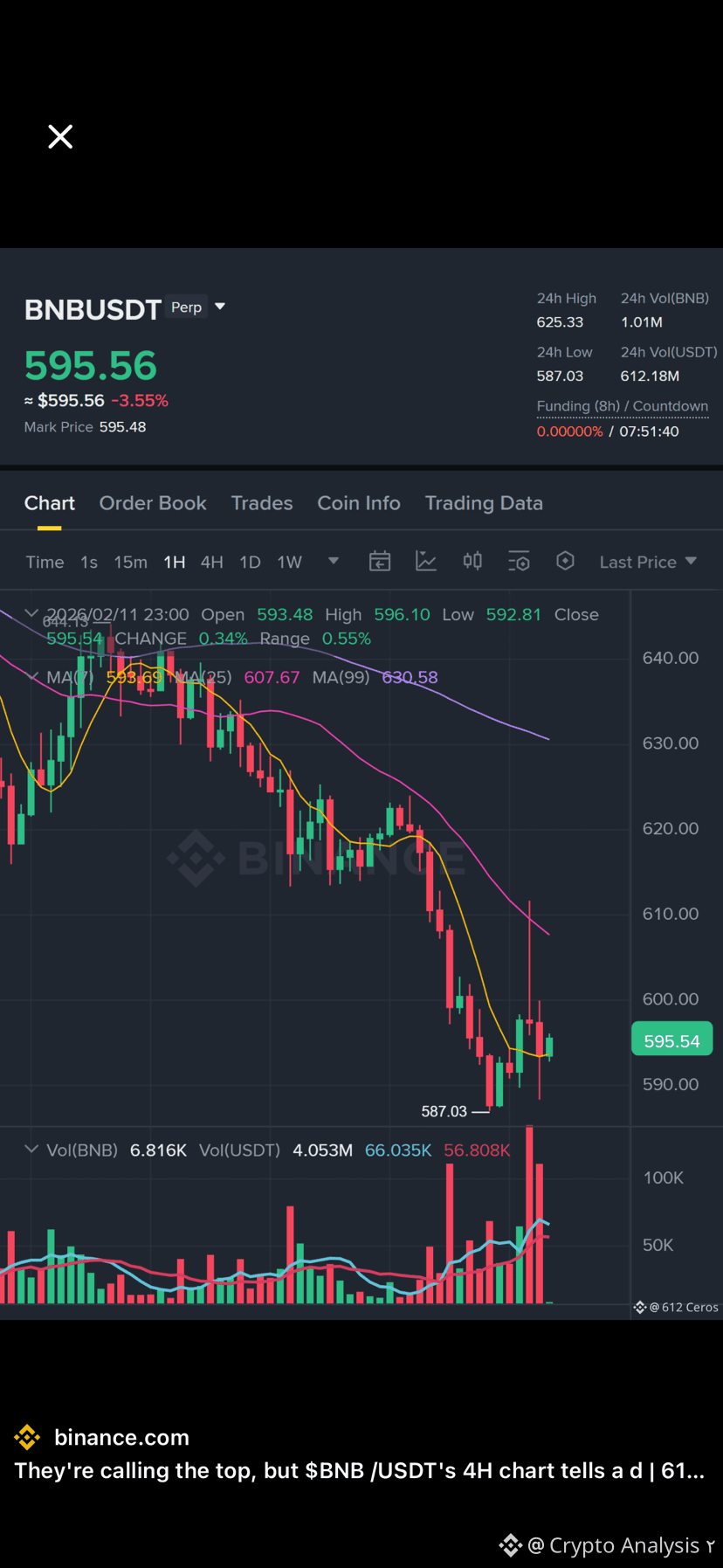
Task: Tap the -3.55% change percentage
Action: click(140, 401)
